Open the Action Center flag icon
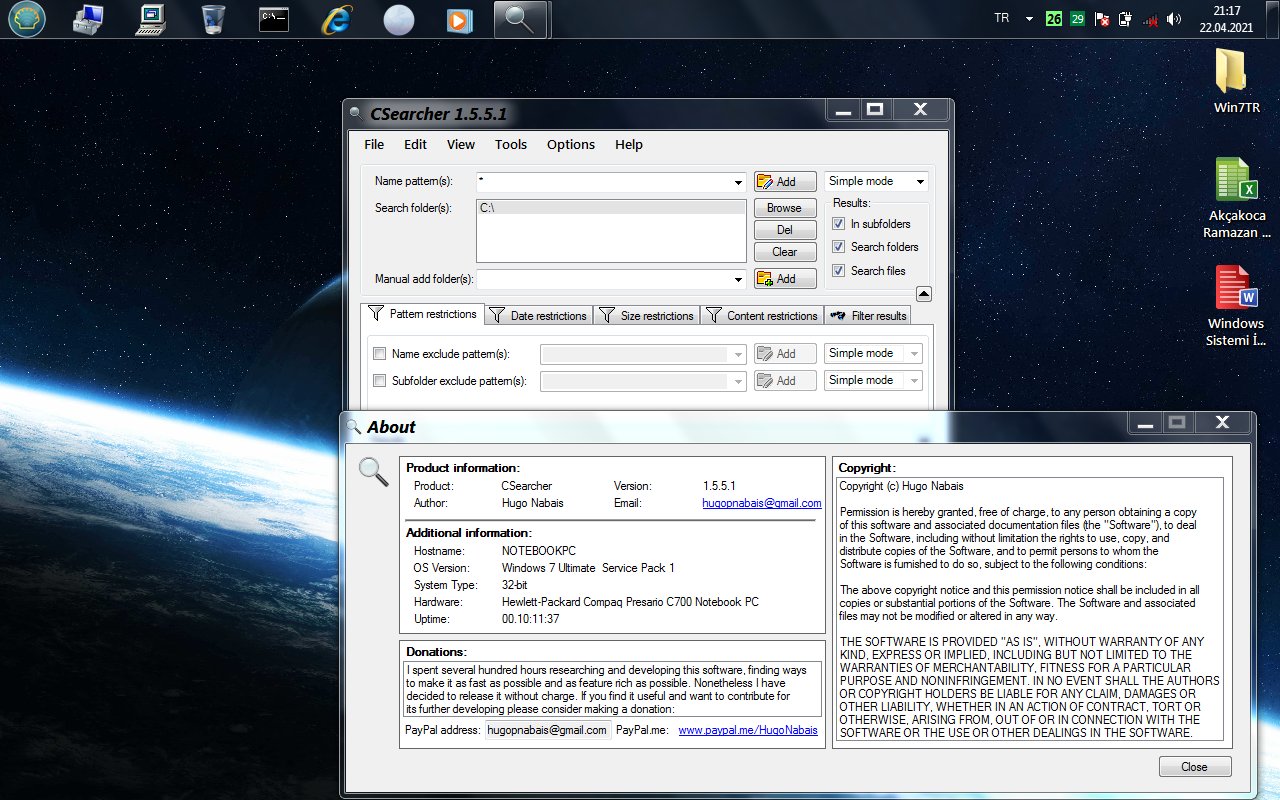 [x=1102, y=18]
